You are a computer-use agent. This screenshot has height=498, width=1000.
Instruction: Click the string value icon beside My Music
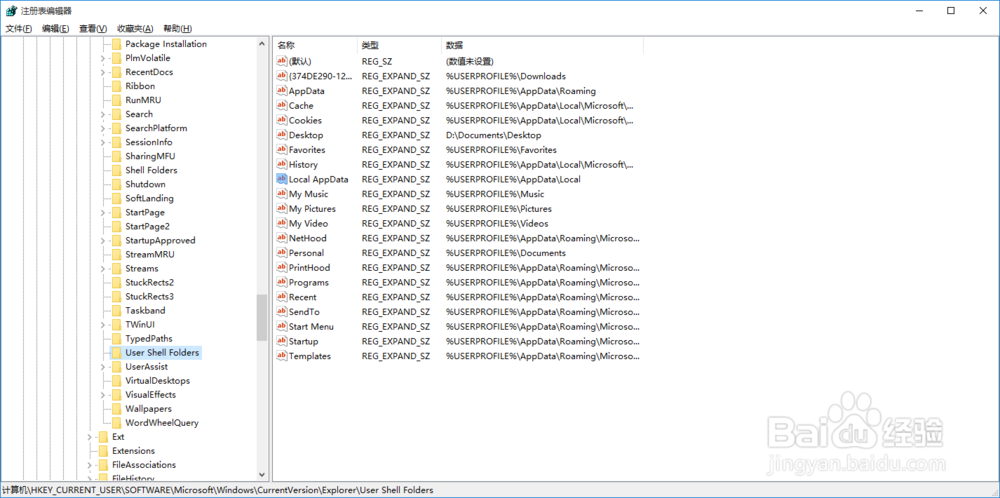pos(282,194)
